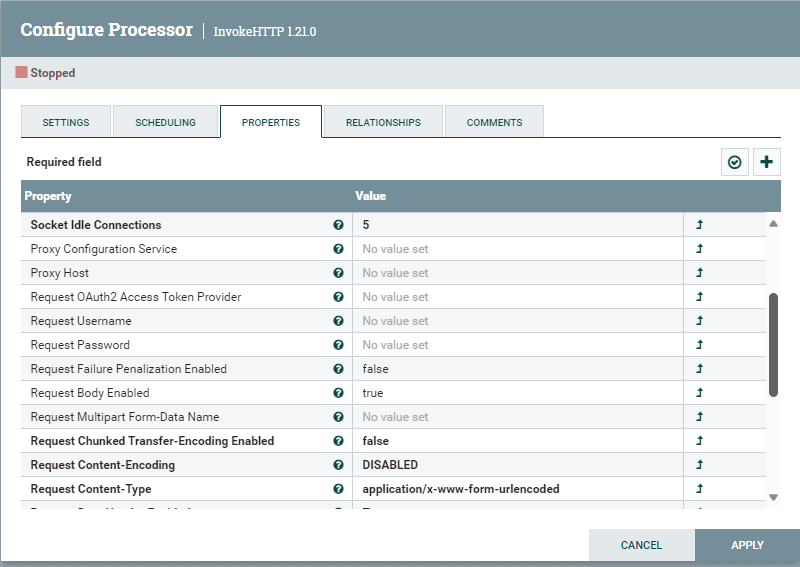The image size is (800, 567).
Task: Set Request Multipart Form-Data Name value
Action: pos(517,416)
